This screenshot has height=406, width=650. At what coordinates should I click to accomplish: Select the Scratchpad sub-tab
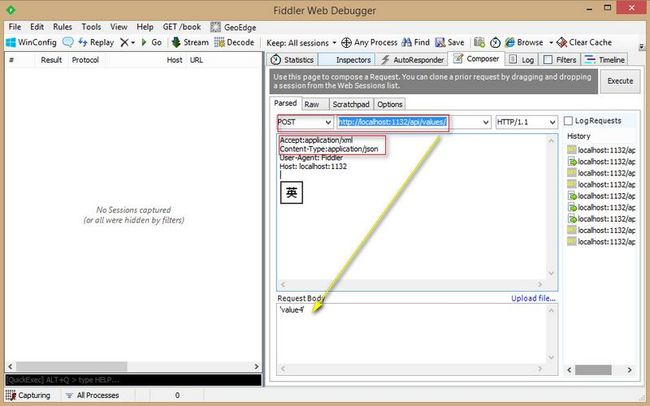351,104
